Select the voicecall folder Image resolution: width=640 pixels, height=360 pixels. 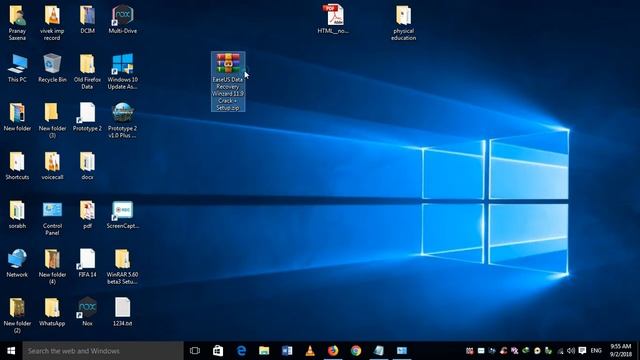pyautogui.click(x=52, y=166)
